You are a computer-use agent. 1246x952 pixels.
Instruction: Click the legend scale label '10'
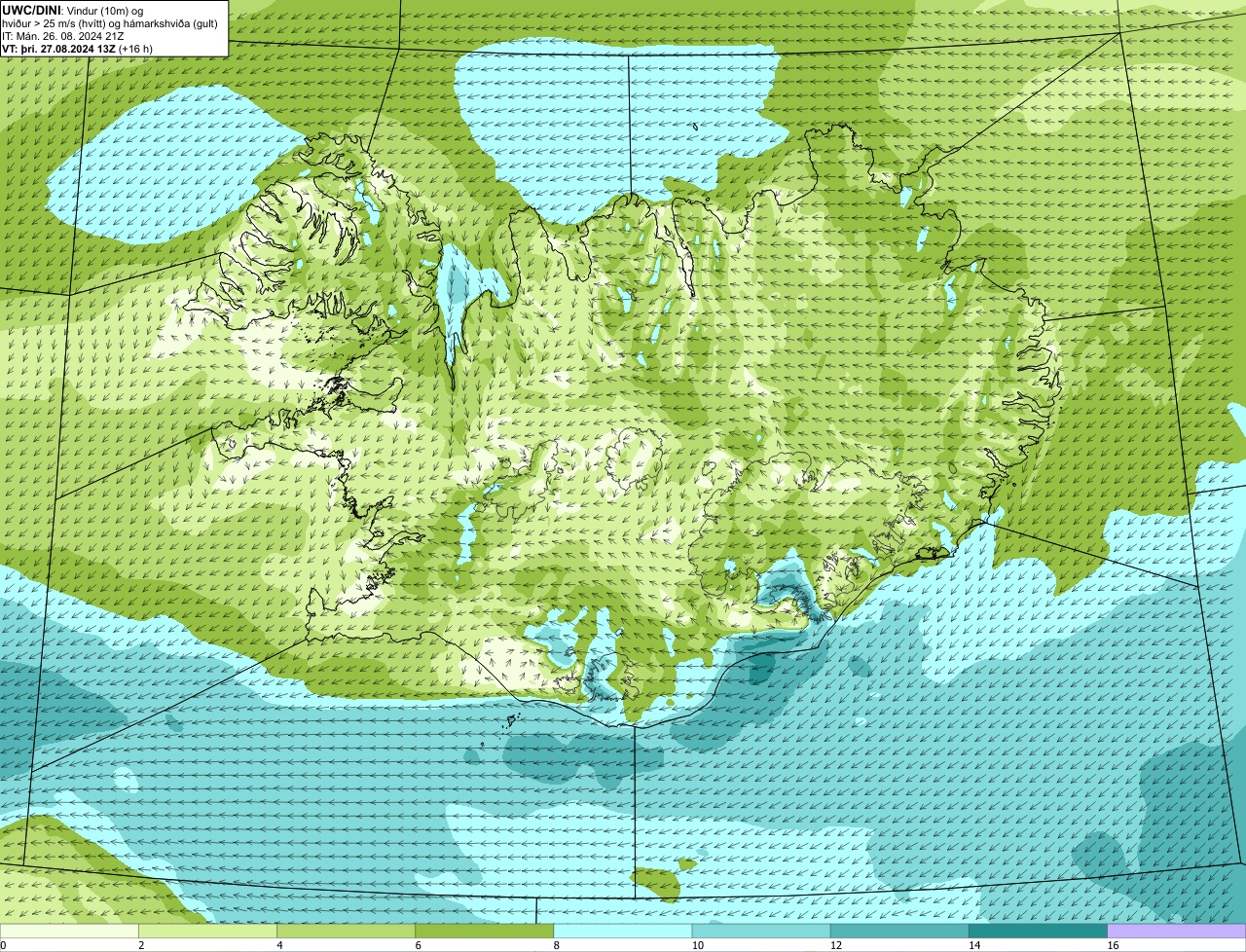click(x=697, y=945)
